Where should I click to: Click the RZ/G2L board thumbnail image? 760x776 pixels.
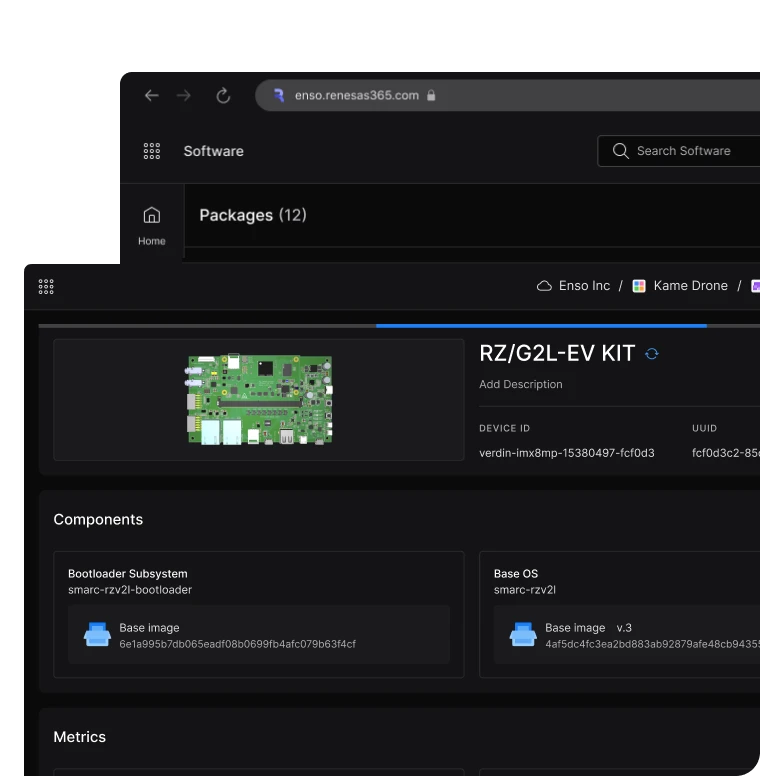point(259,400)
